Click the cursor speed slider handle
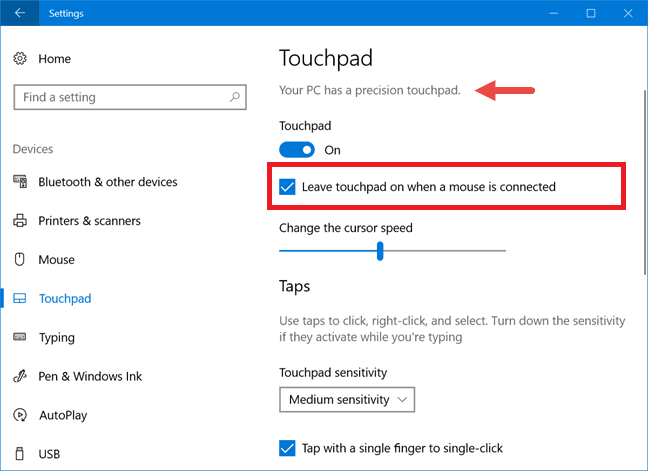Viewport: 648px width, 471px height. click(x=380, y=251)
